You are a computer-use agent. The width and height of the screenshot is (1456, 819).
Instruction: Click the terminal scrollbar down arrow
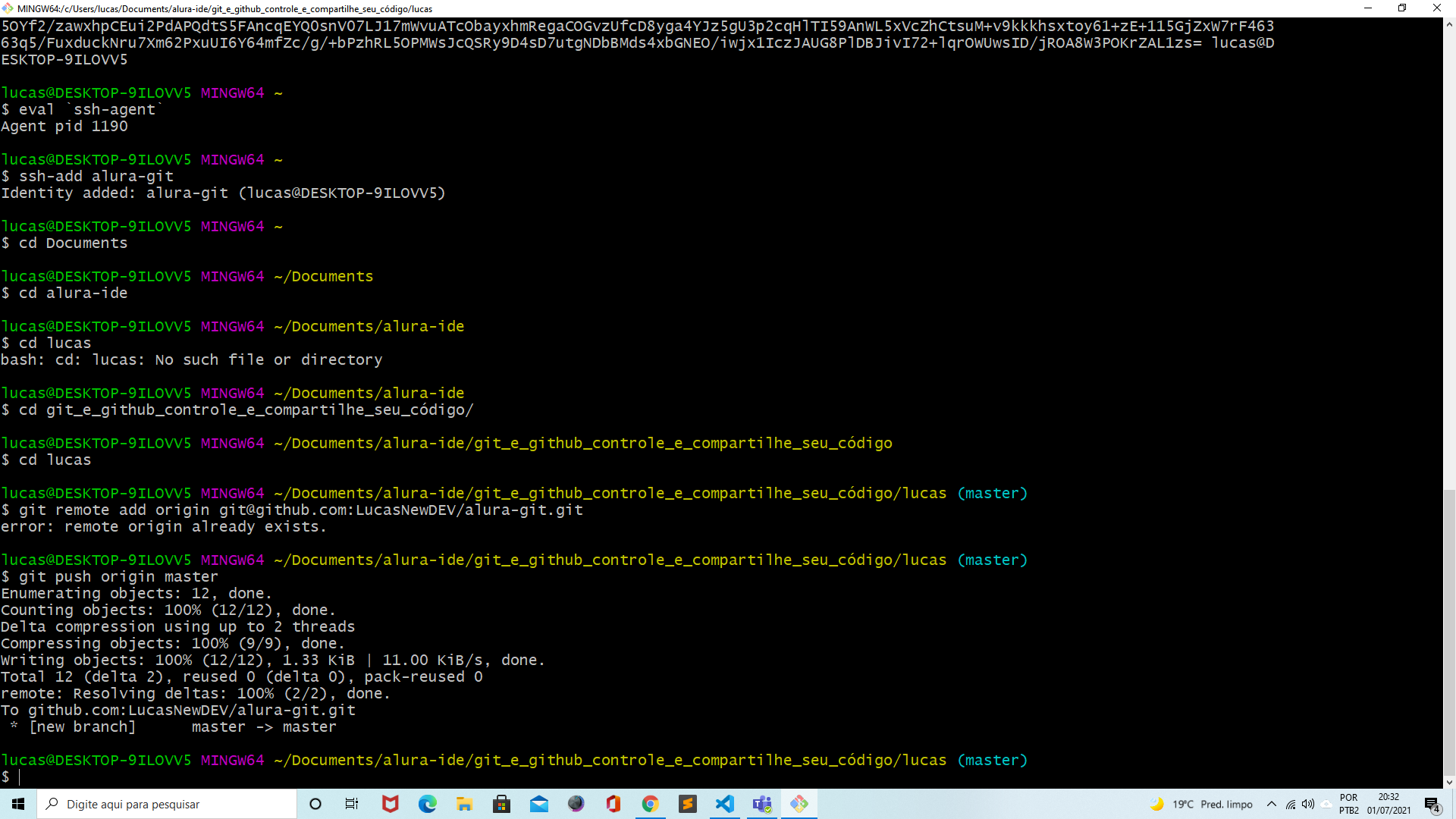[1449, 782]
